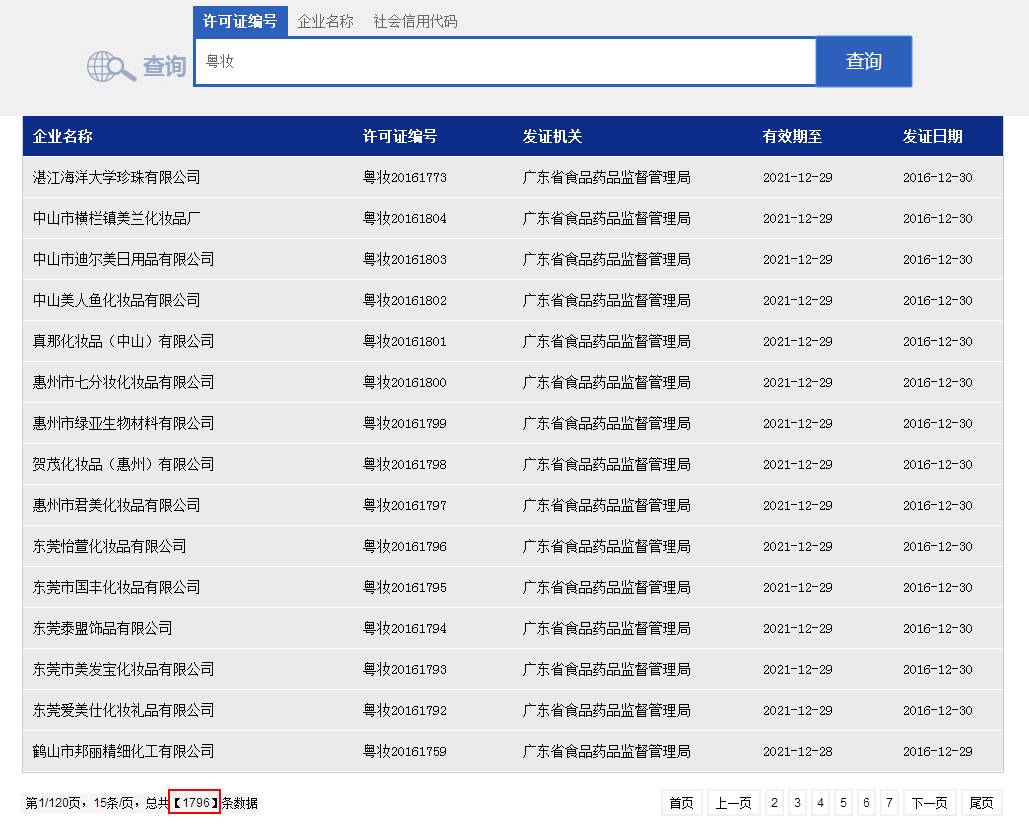Click the 企业名称 column header
This screenshot has width=1029, height=830.
point(62,136)
